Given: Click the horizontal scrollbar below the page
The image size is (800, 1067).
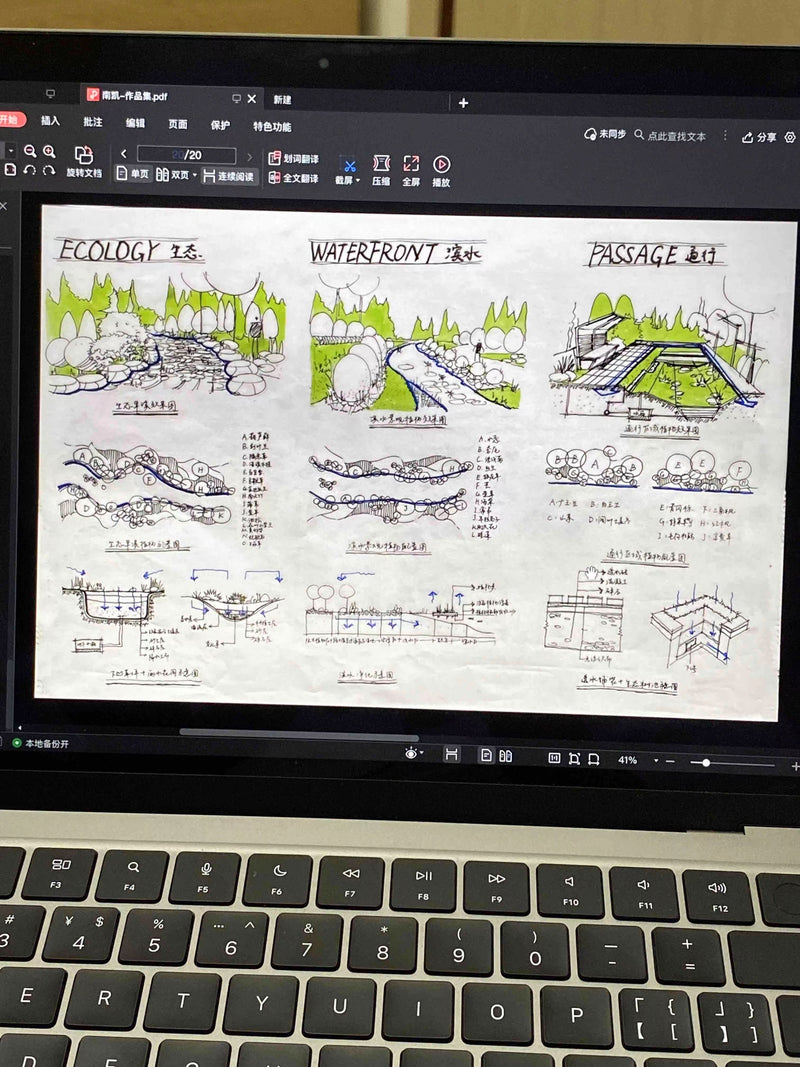Looking at the screenshot, I should pyautogui.click(x=299, y=734).
